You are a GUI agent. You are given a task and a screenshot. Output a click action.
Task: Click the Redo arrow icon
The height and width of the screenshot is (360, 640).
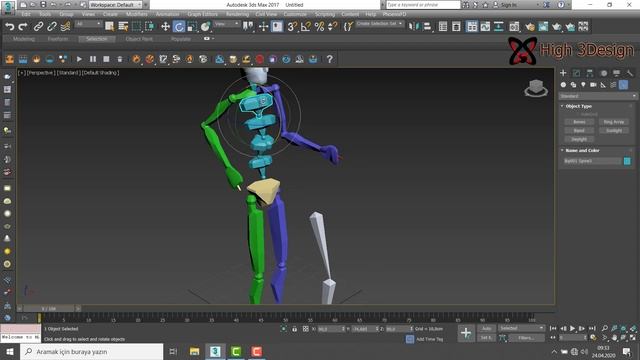tap(23, 27)
